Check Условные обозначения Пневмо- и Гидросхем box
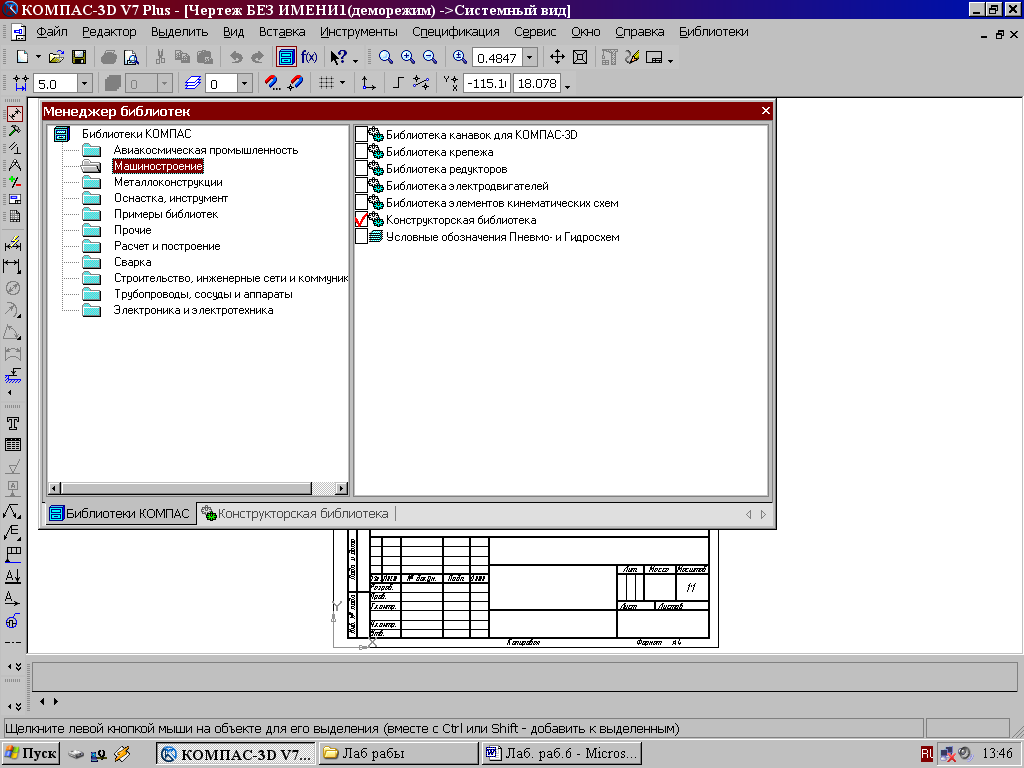Viewport: 1024px width, 768px height. point(361,236)
